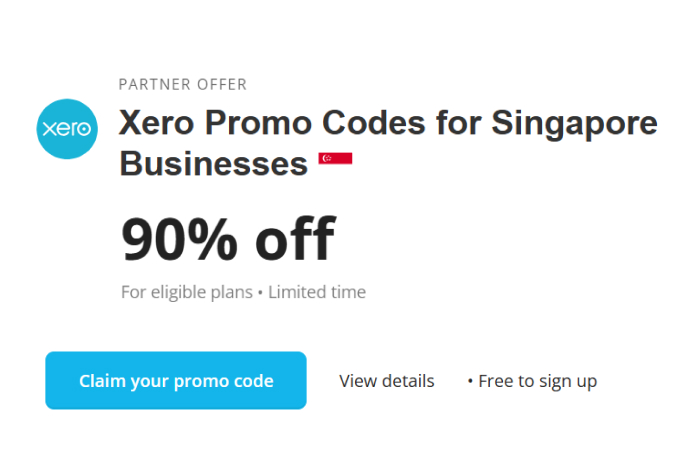Click the Singapore flag icon

pos(335,160)
